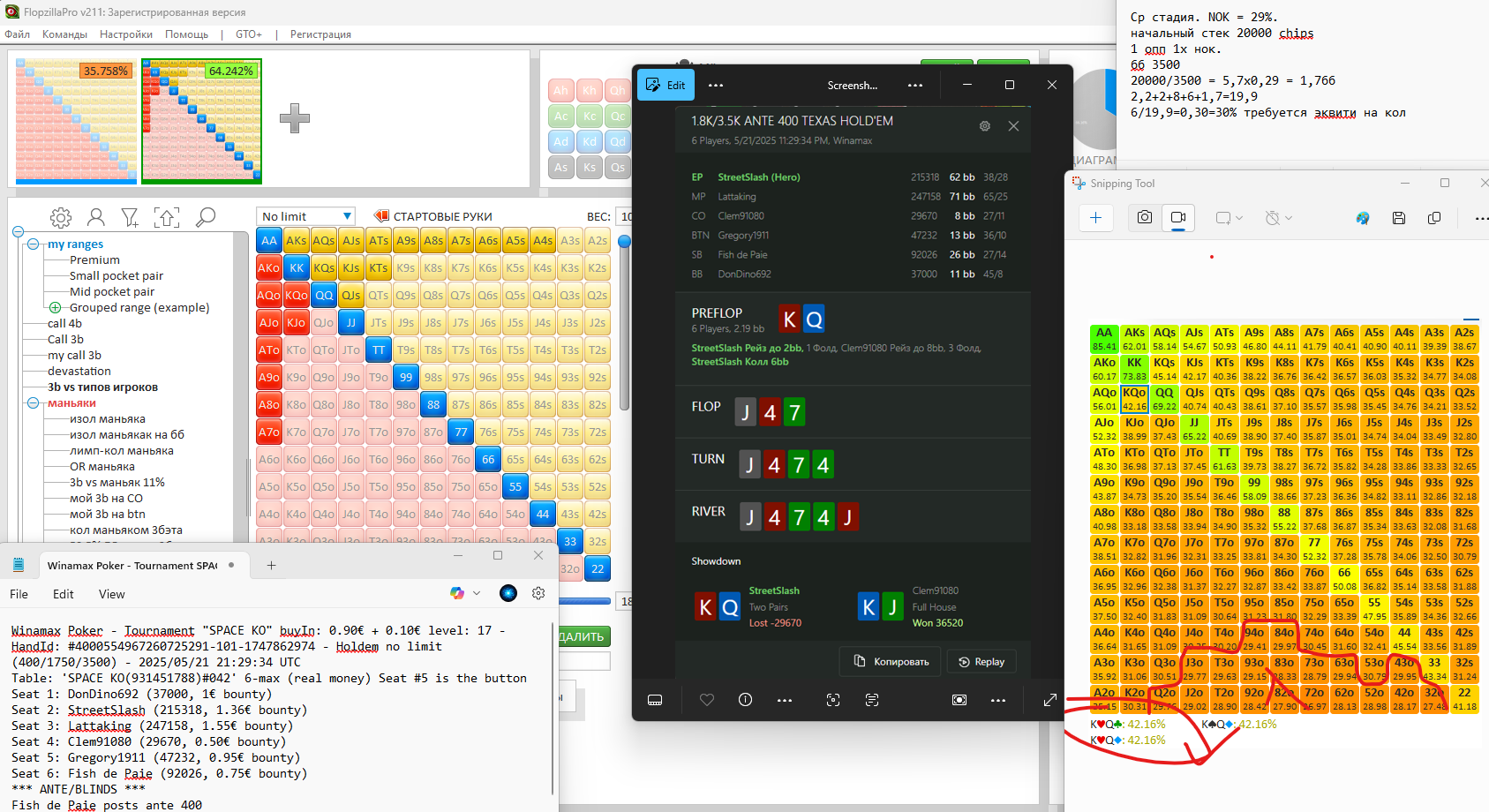Open the gear settings icon in FlopzillaPro

tap(61, 217)
